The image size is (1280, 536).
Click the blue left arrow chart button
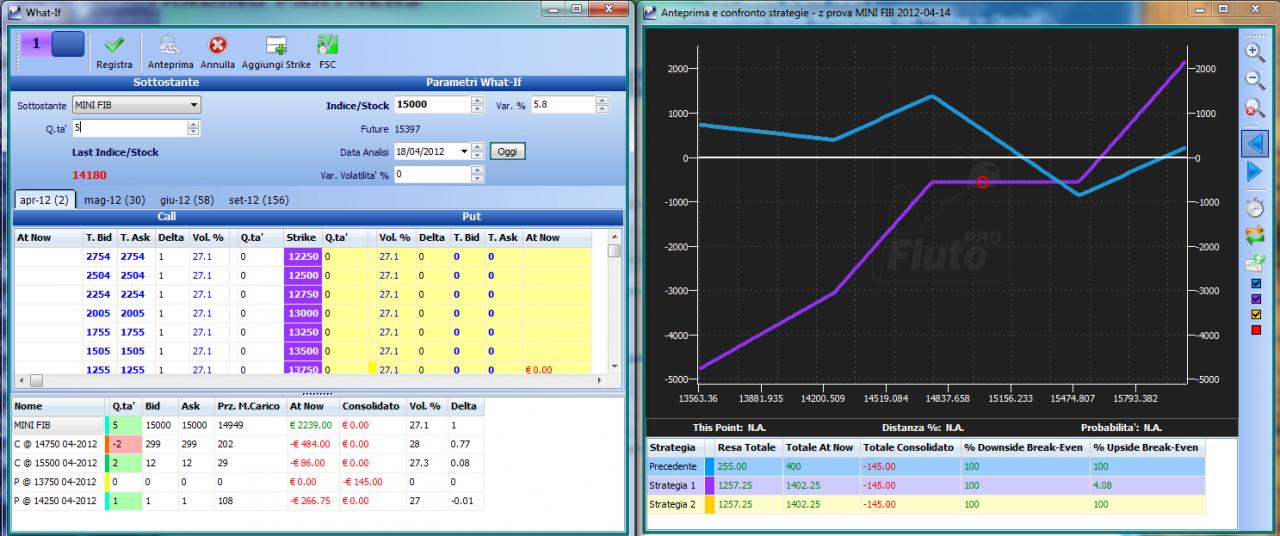[1254, 142]
